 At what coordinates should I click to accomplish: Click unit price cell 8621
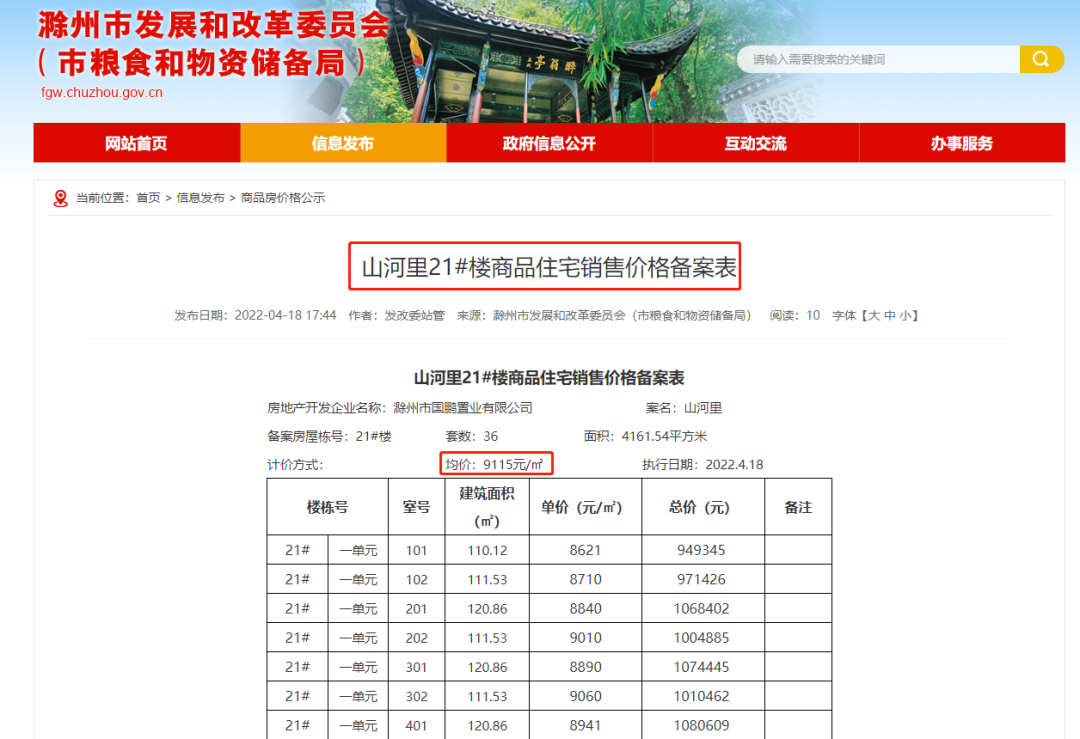[585, 550]
